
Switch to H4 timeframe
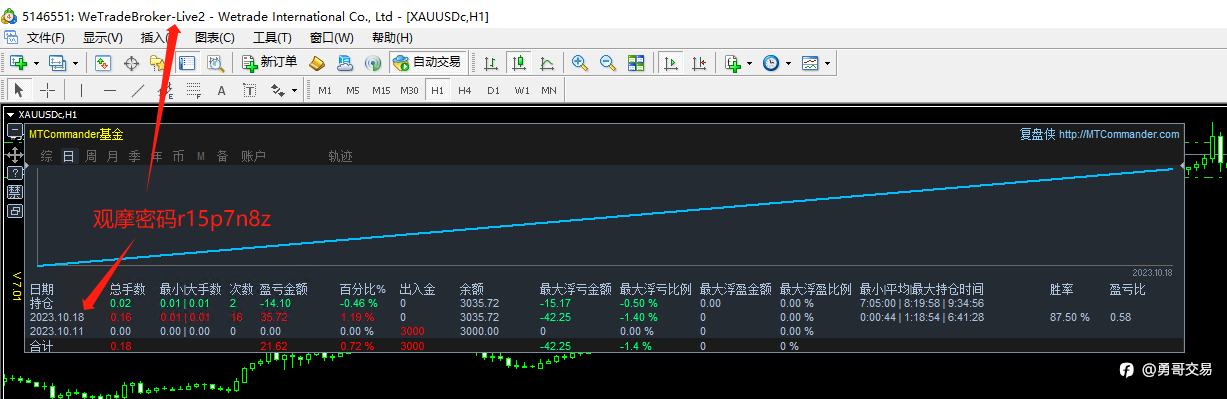point(465,90)
